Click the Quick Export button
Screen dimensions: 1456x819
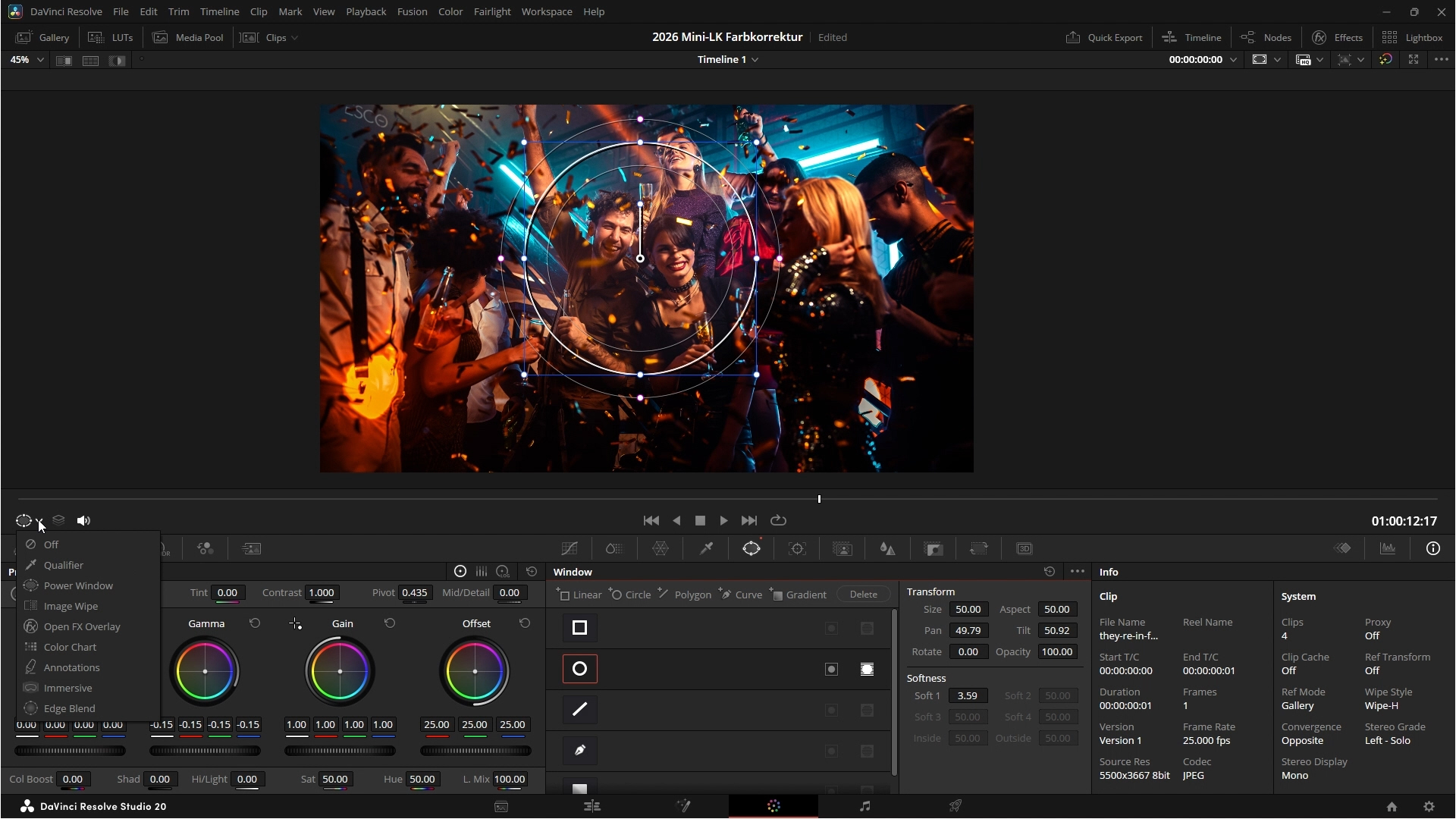1104,37
